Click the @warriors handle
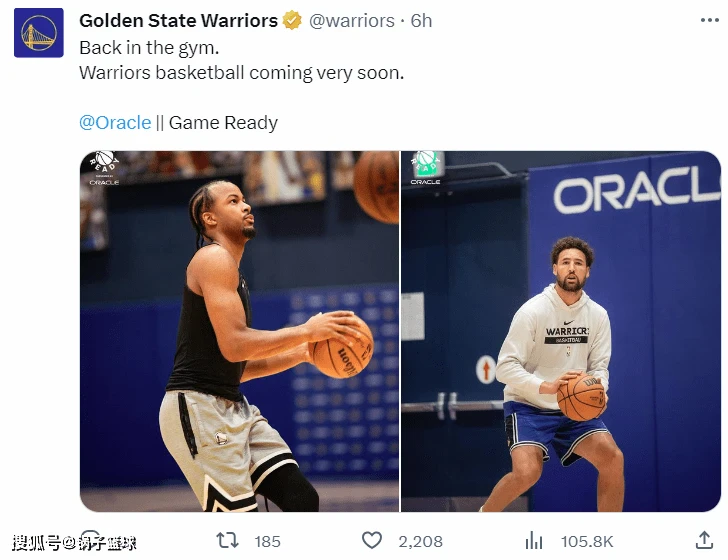Image resolution: width=728 pixels, height=560 pixels. 351,21
